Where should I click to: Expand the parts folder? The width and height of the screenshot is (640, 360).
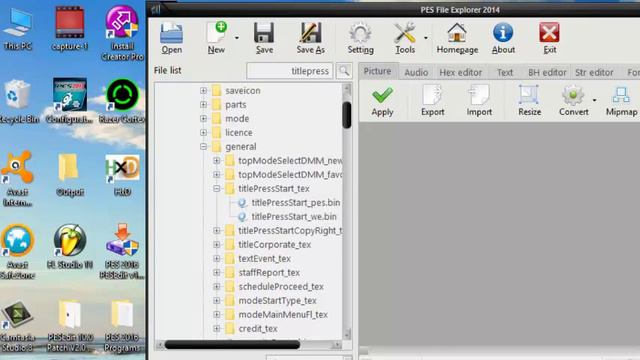[x=203, y=104]
